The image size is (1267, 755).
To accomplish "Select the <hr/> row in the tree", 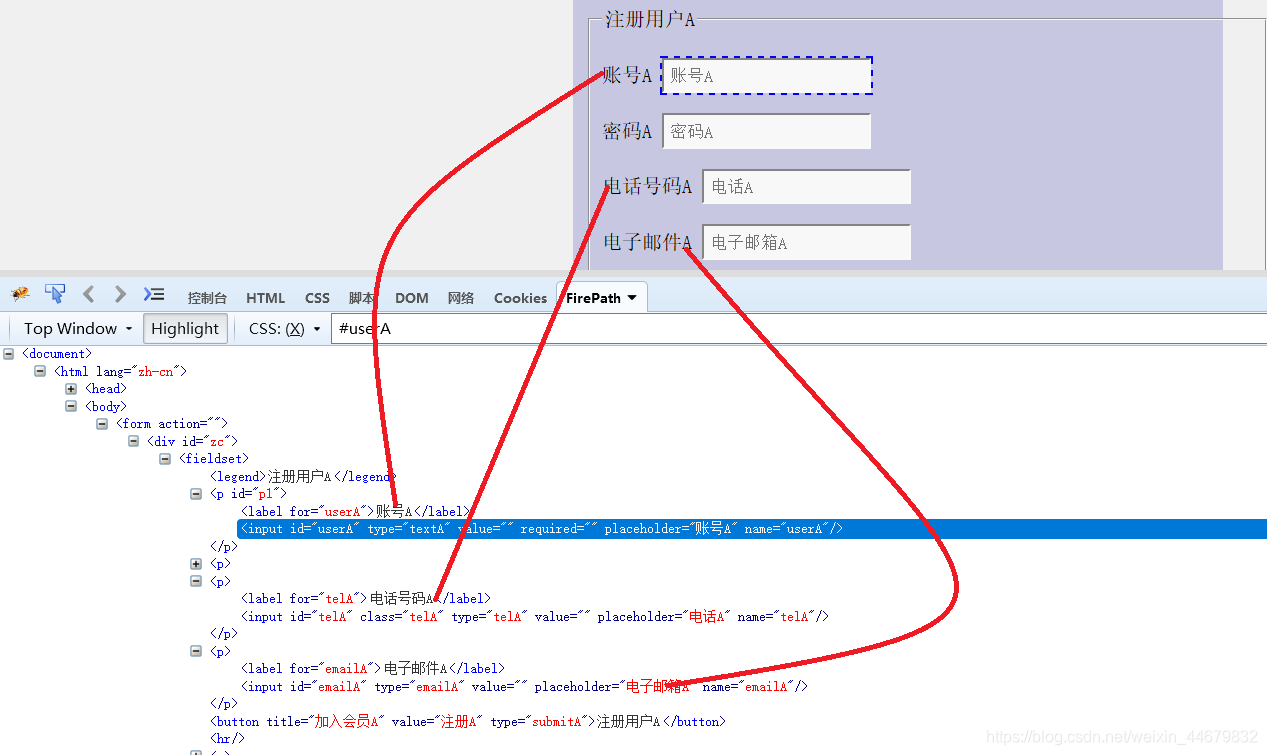I will [227, 739].
